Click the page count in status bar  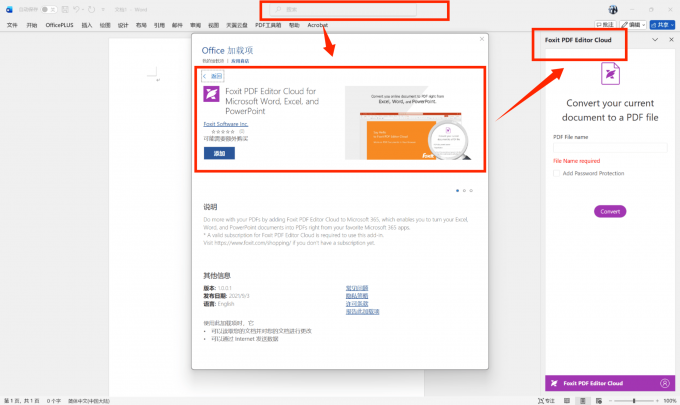coord(22,401)
